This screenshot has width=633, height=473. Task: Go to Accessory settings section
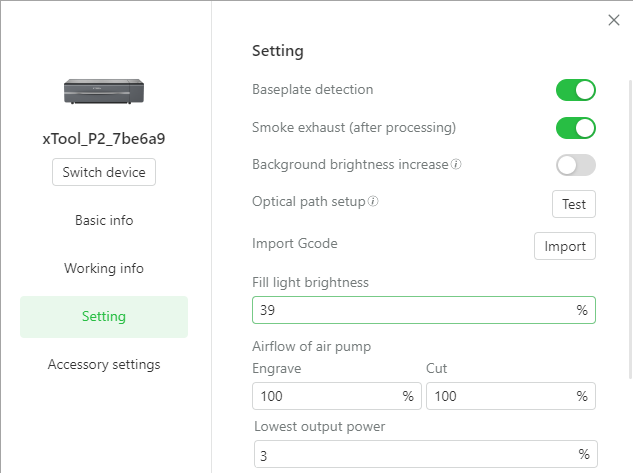104,365
